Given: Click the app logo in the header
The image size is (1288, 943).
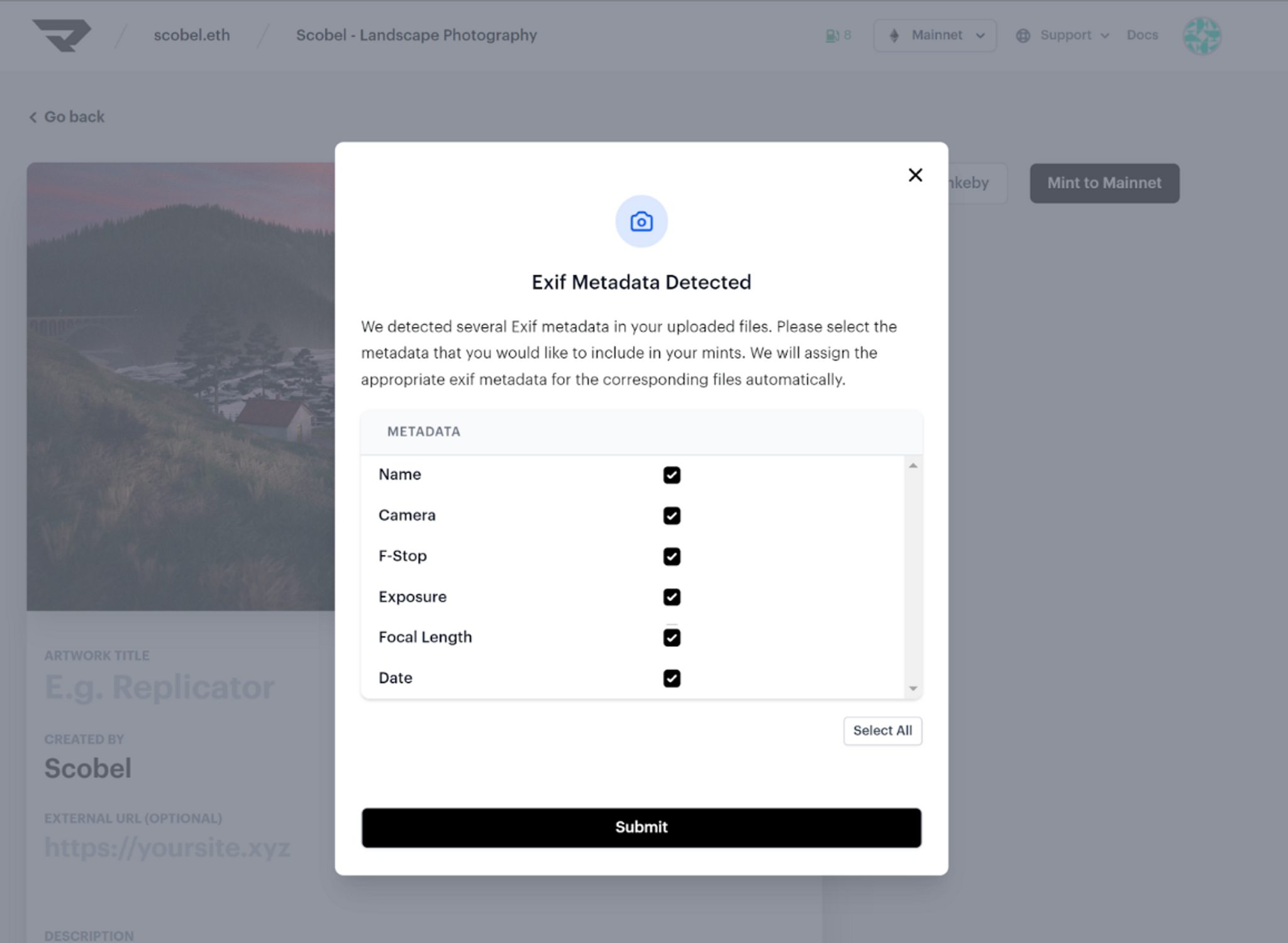Looking at the screenshot, I should pos(62,35).
